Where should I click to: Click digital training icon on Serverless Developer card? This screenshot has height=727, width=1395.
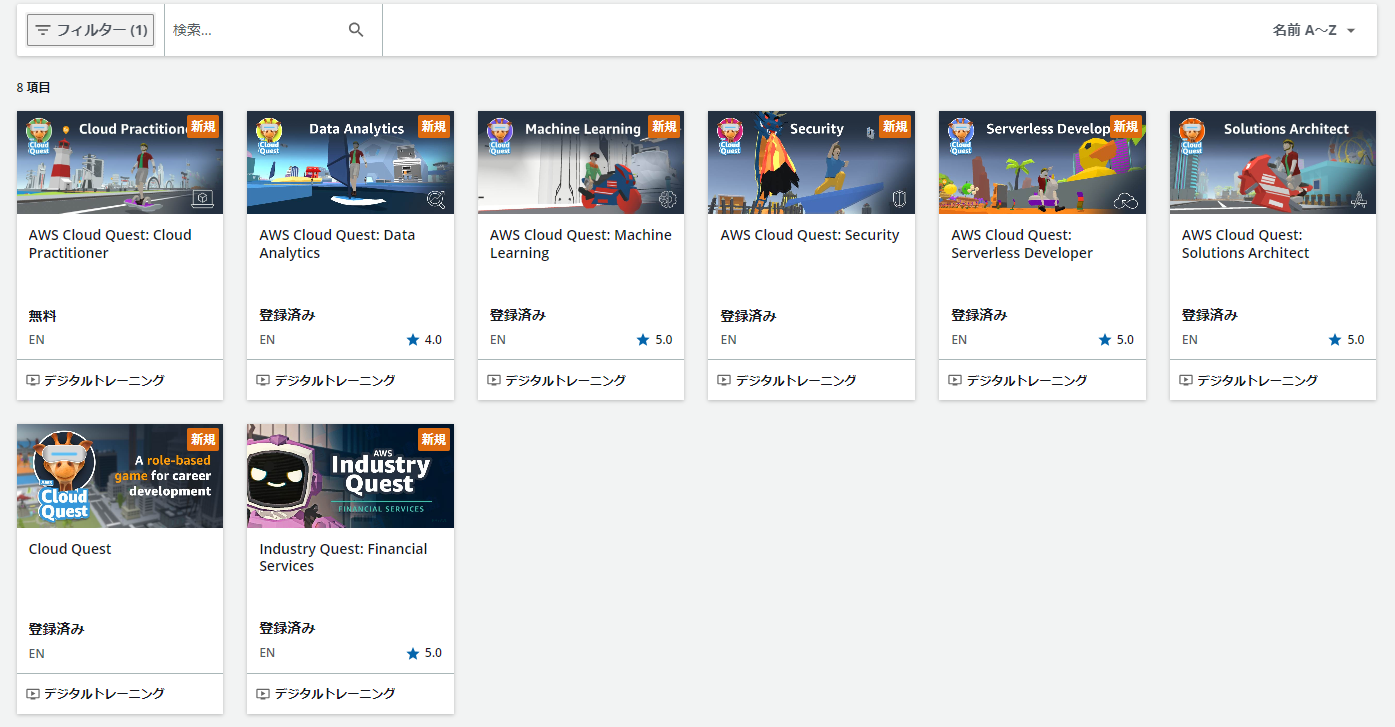pyautogui.click(x=955, y=380)
